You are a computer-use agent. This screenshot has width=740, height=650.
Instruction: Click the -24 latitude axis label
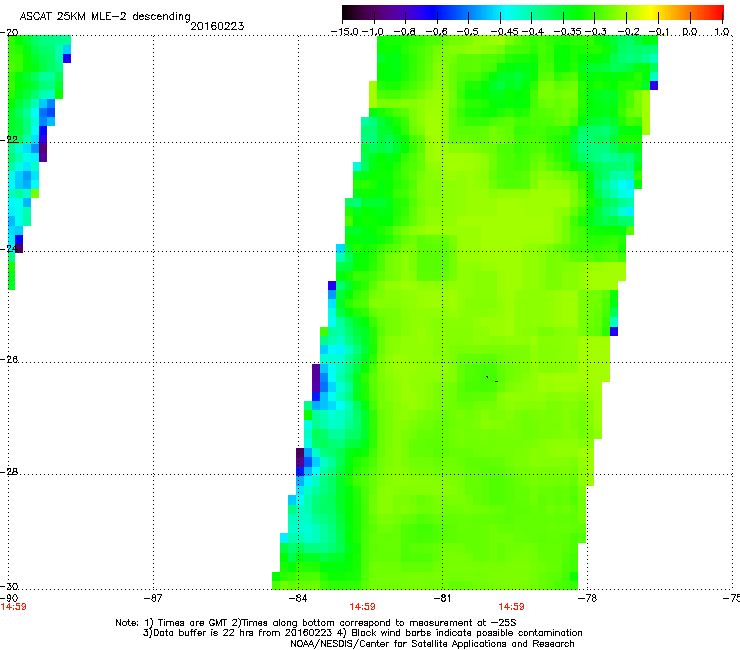(10, 249)
